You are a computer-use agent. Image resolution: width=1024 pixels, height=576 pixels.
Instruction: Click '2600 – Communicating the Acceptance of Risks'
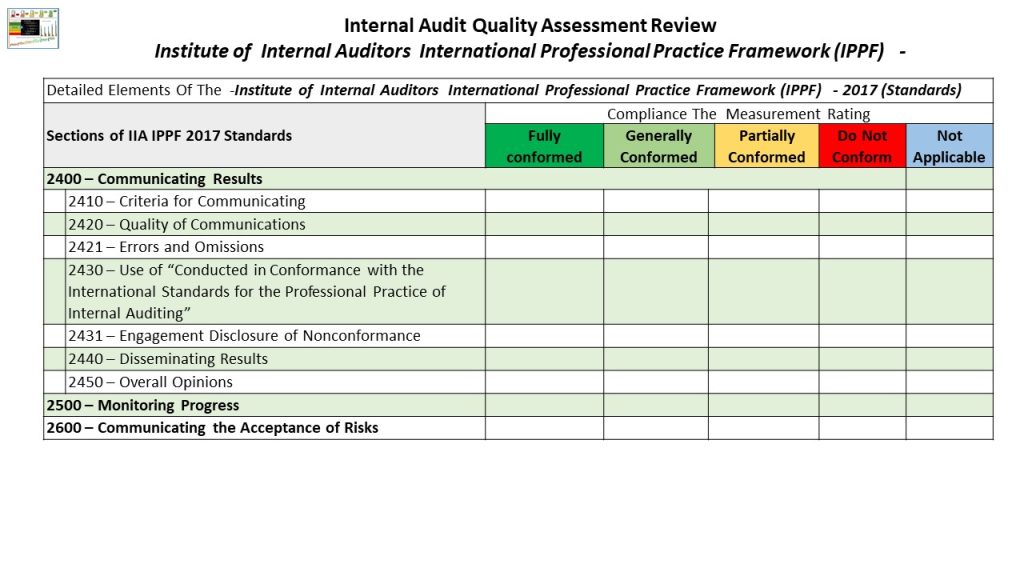click(x=212, y=428)
